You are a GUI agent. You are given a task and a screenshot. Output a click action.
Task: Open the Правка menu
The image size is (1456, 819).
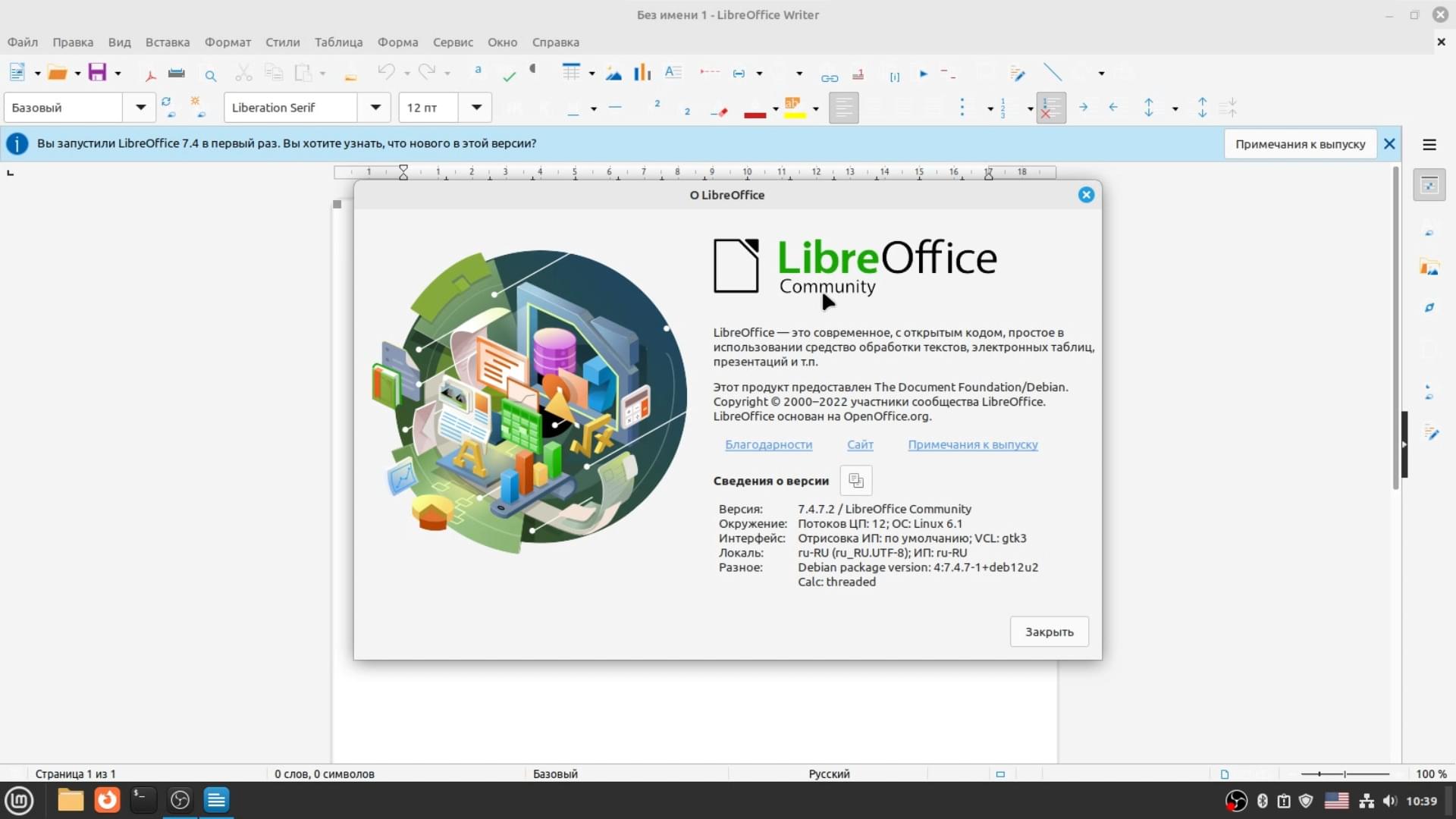click(x=73, y=42)
